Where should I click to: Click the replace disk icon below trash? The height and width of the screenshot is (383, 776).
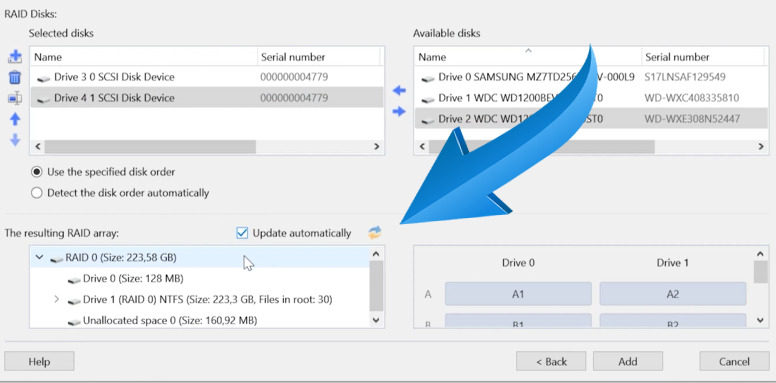(15, 98)
